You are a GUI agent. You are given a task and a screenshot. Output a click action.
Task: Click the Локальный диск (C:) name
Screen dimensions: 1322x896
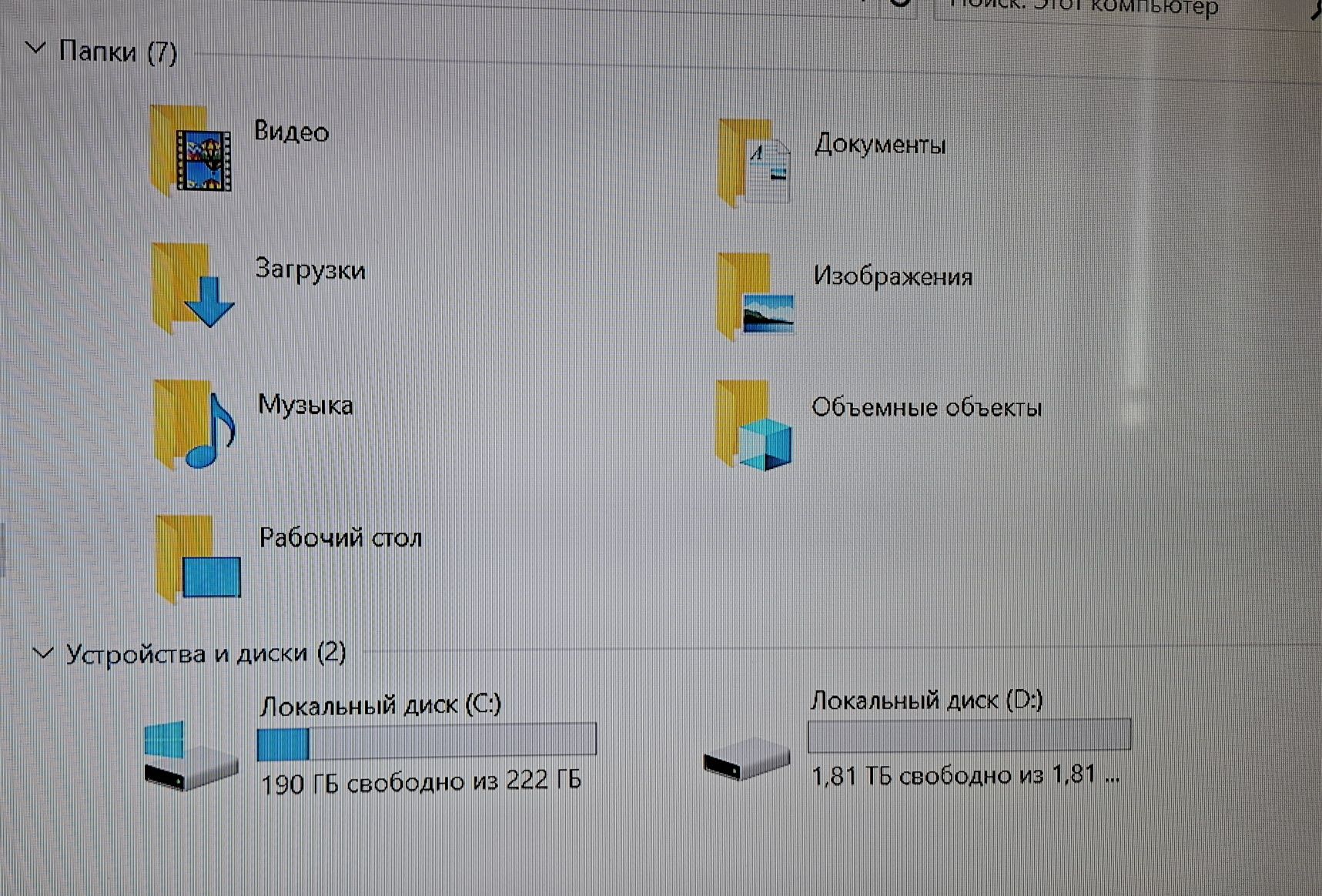pyautogui.click(x=380, y=704)
